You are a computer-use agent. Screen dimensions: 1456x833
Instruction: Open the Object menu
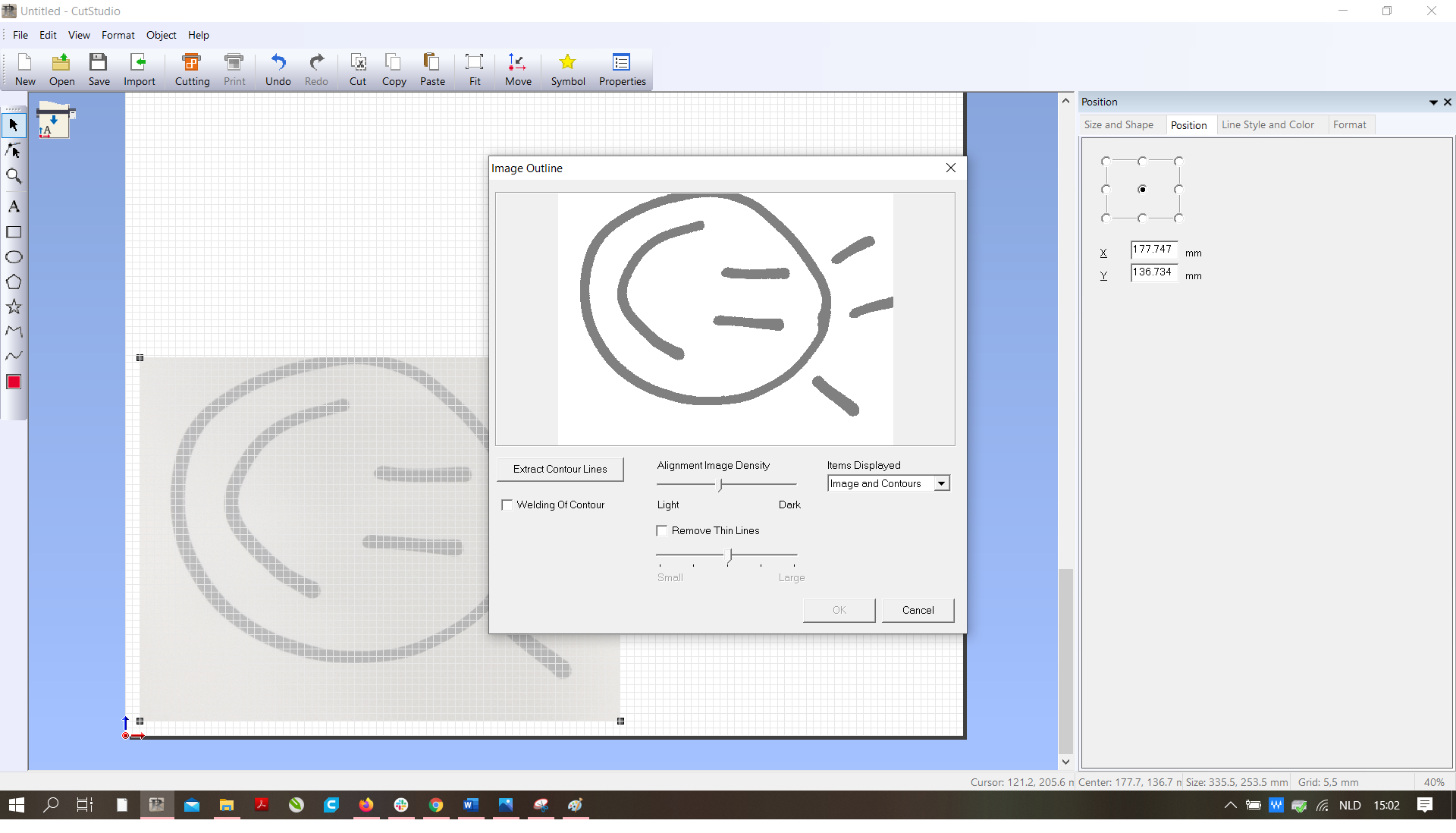(161, 36)
